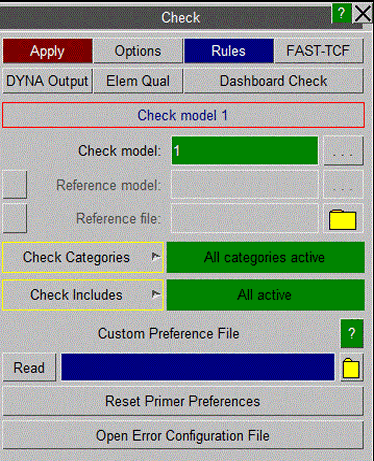Browse for custom preference file folder icon
Screen dimensions: 374x461
(x=352, y=368)
